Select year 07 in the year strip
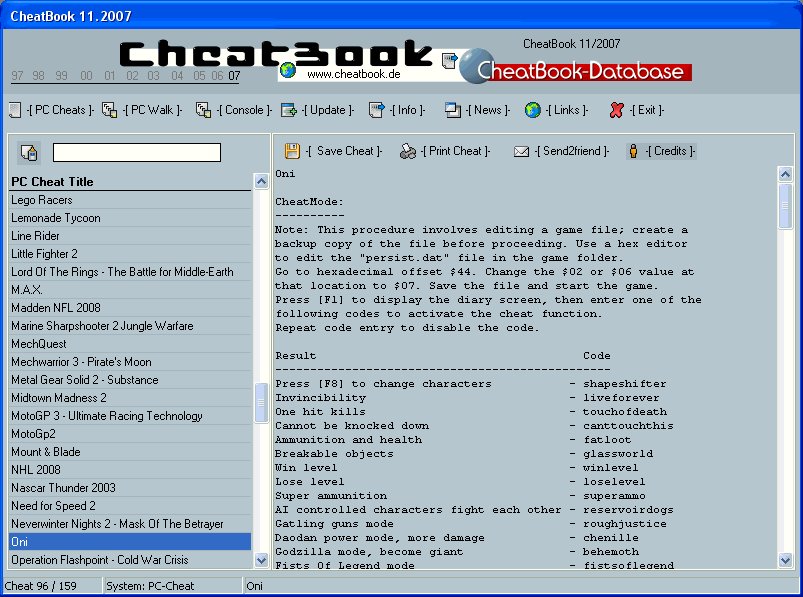803x597 pixels. coord(234,76)
